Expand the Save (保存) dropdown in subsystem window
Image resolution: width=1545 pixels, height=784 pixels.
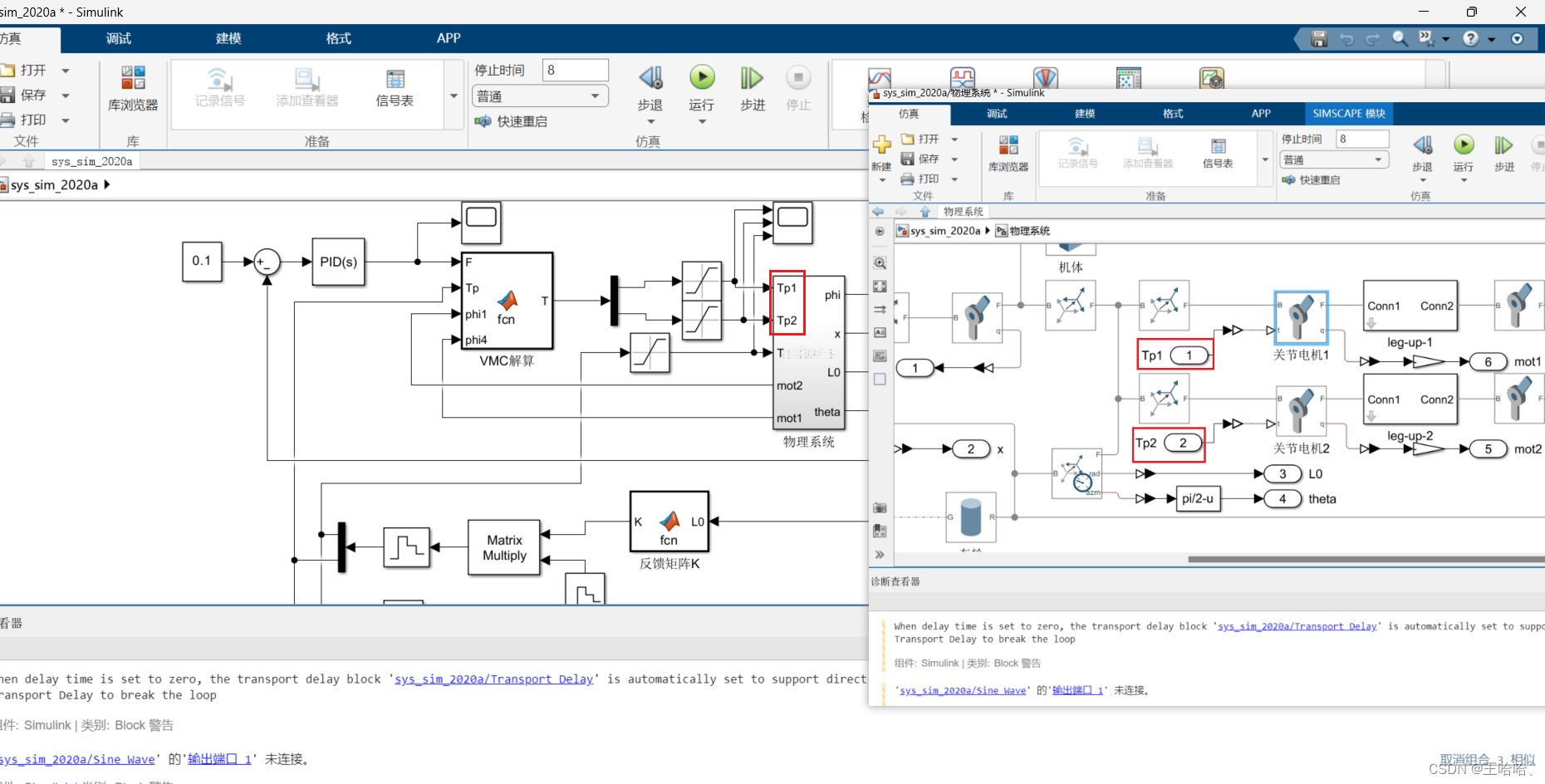(954, 159)
